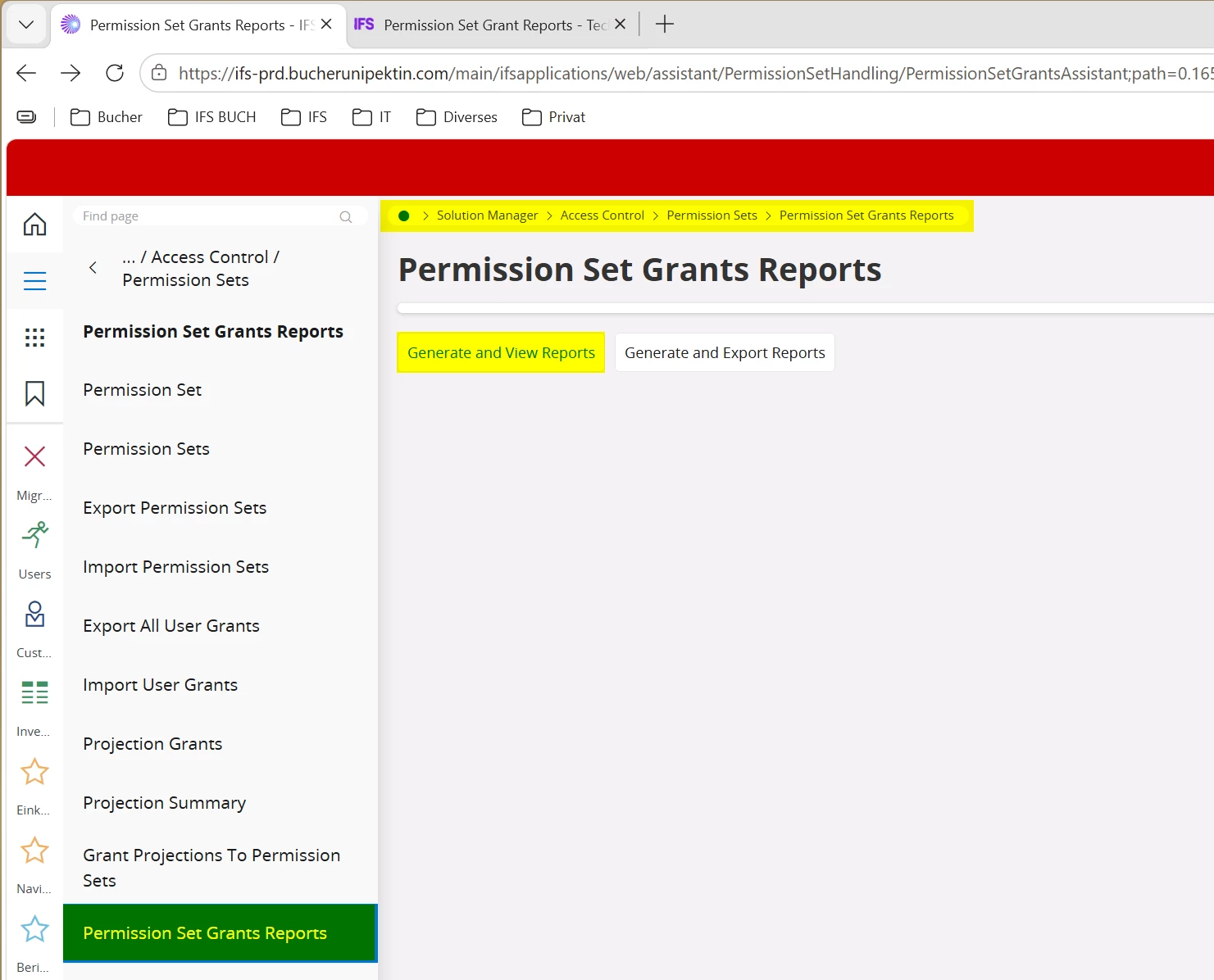Image resolution: width=1214 pixels, height=980 pixels.
Task: Open the browser tab list dropdown
Action: pos(26,25)
